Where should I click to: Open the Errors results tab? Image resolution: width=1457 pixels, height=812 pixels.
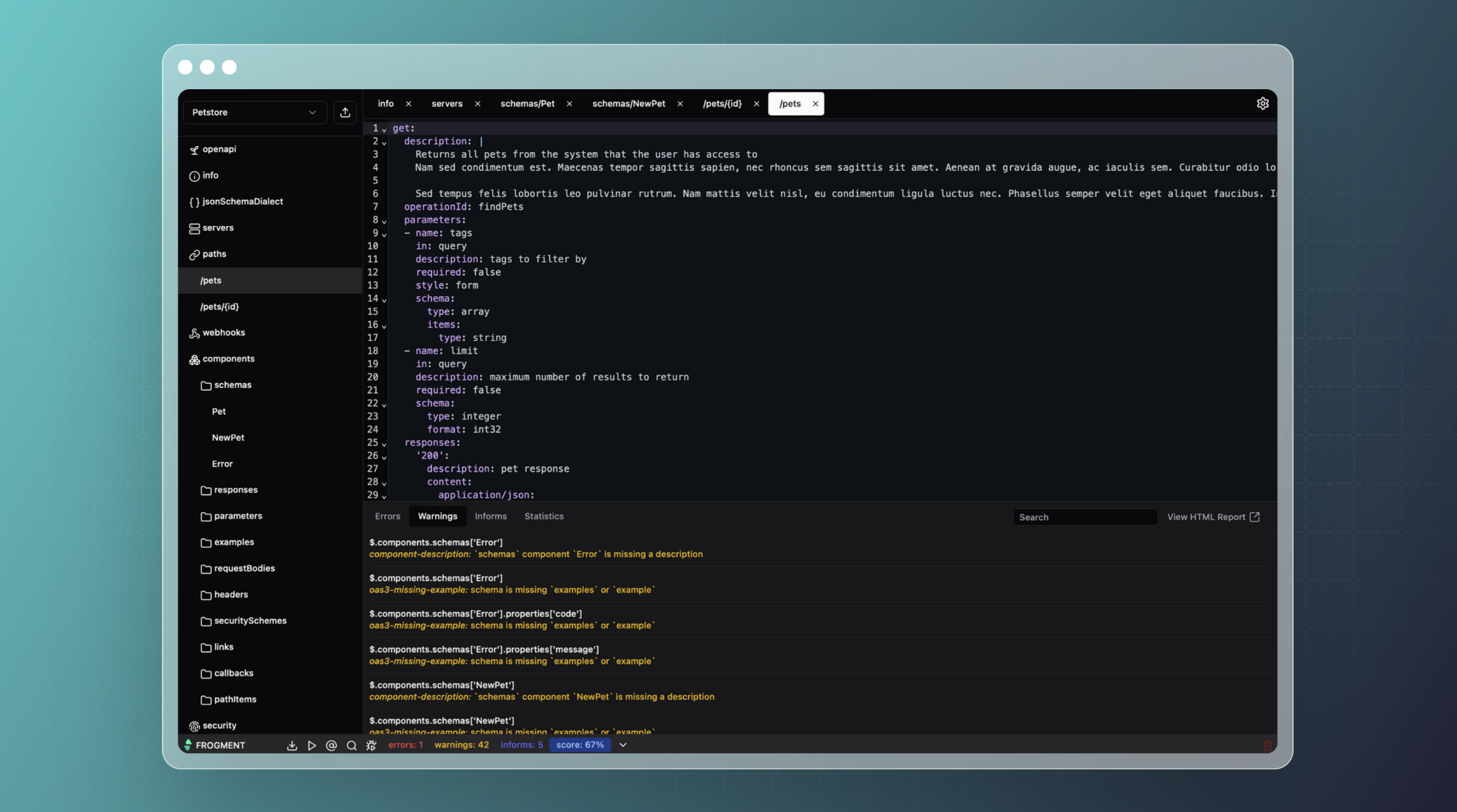[x=387, y=516]
